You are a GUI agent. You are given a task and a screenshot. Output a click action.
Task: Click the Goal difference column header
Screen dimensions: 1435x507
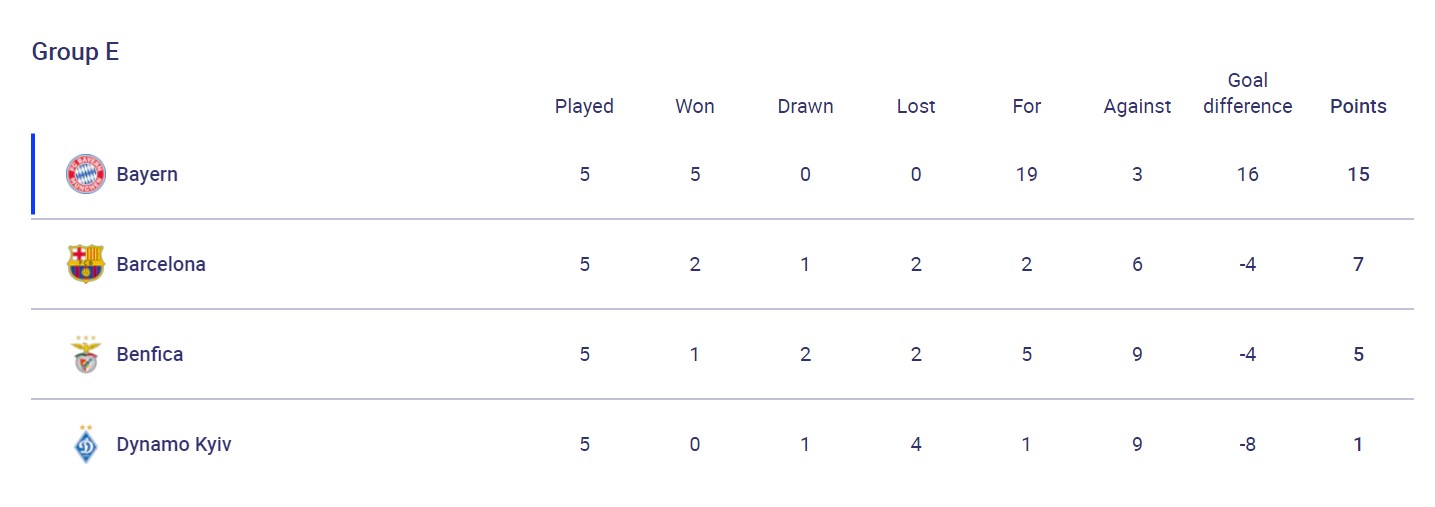(x=1247, y=93)
